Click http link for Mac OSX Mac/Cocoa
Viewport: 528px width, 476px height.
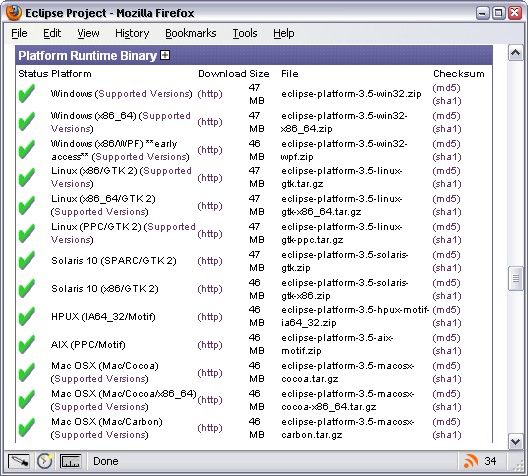(210, 372)
